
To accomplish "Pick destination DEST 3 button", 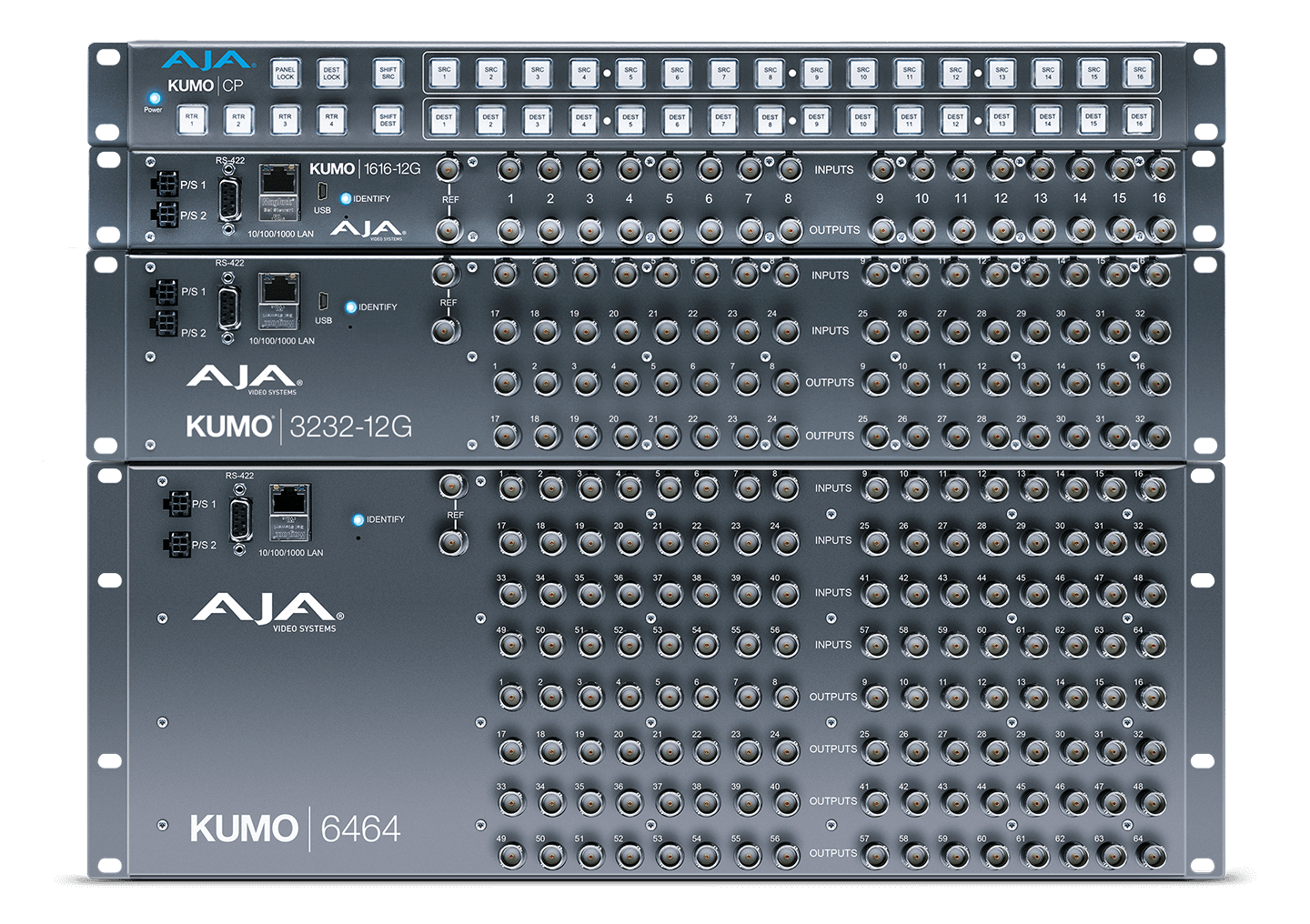I will coord(538,120).
